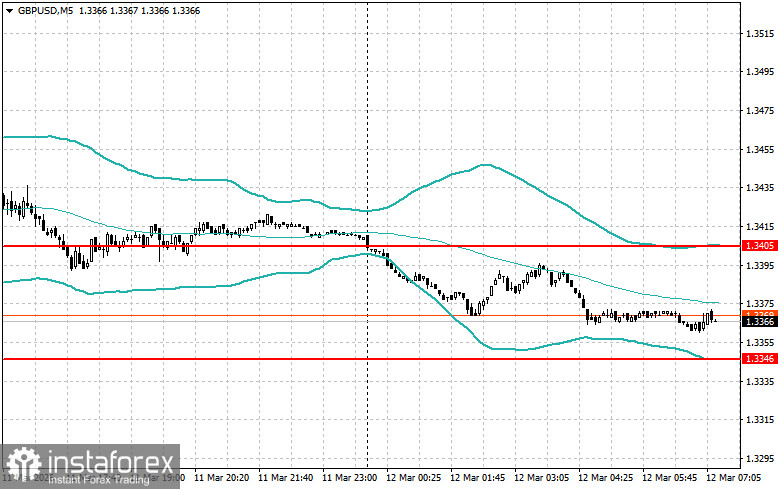Select the 1.3295 price scale value
The width and height of the screenshot is (781, 489).
pos(760,459)
